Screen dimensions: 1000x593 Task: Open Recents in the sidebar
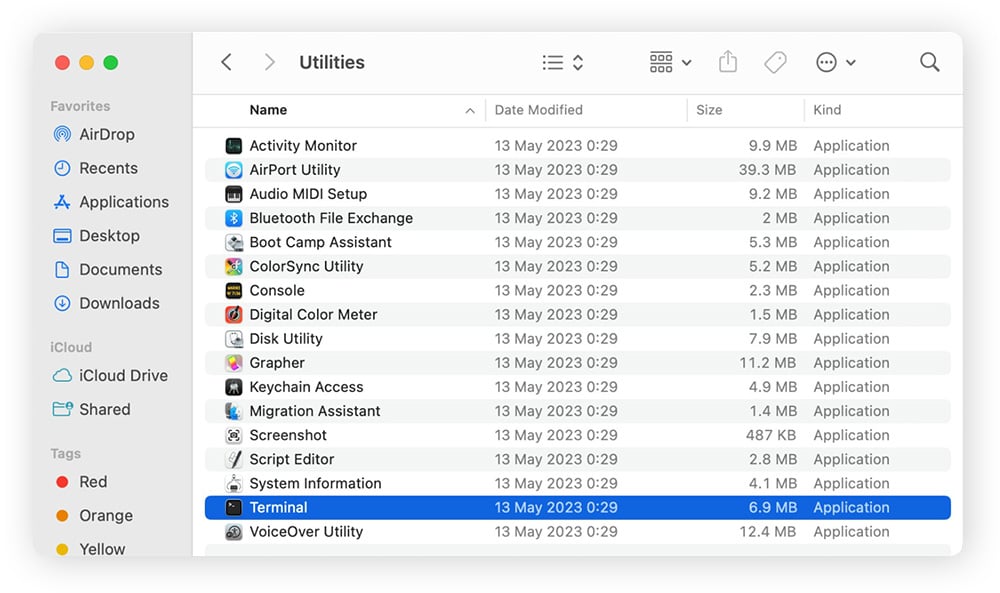click(x=96, y=168)
